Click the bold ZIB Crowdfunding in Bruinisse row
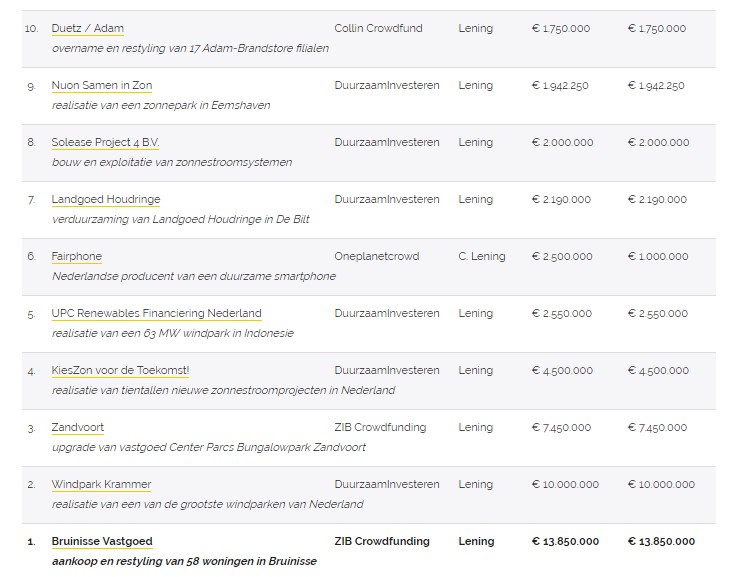Screen dimensions: 737x577 click(382, 542)
